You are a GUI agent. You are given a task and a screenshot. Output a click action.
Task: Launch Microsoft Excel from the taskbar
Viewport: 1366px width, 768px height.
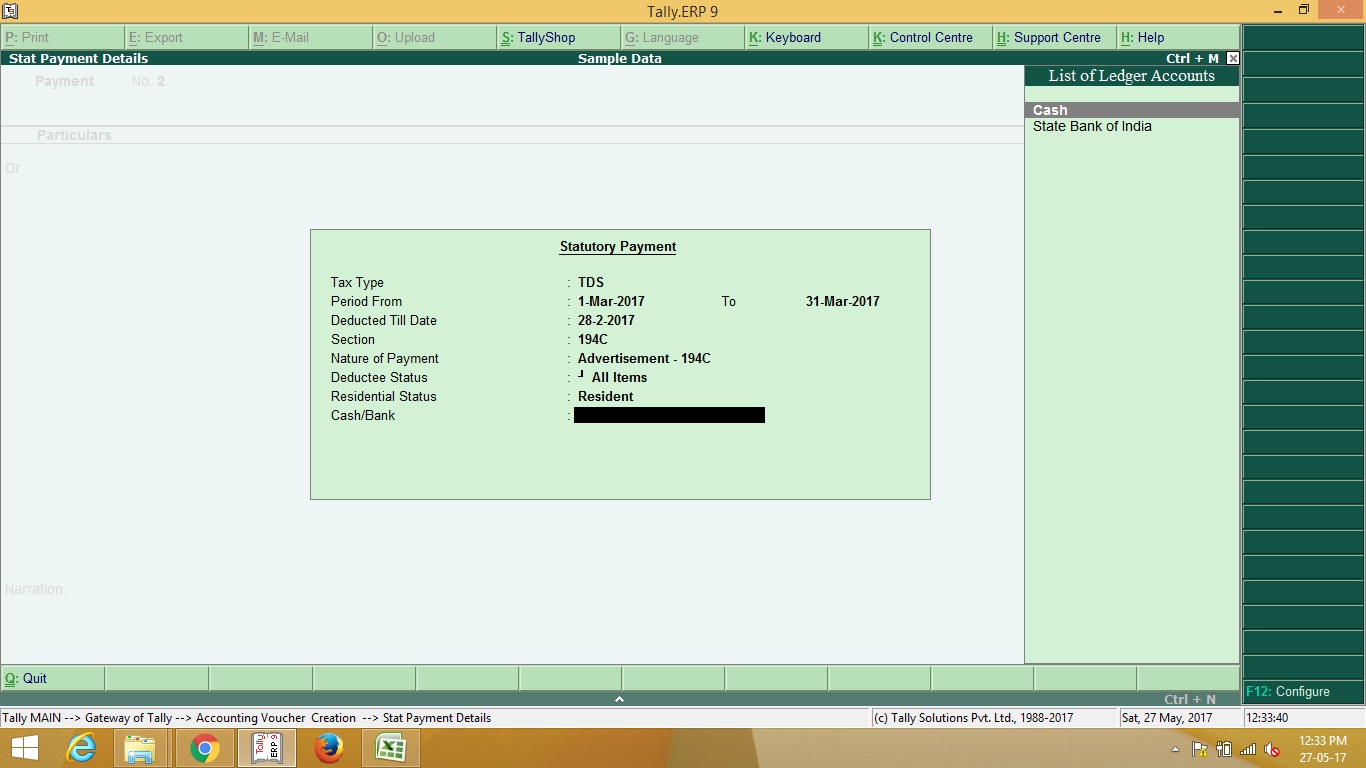pos(390,747)
